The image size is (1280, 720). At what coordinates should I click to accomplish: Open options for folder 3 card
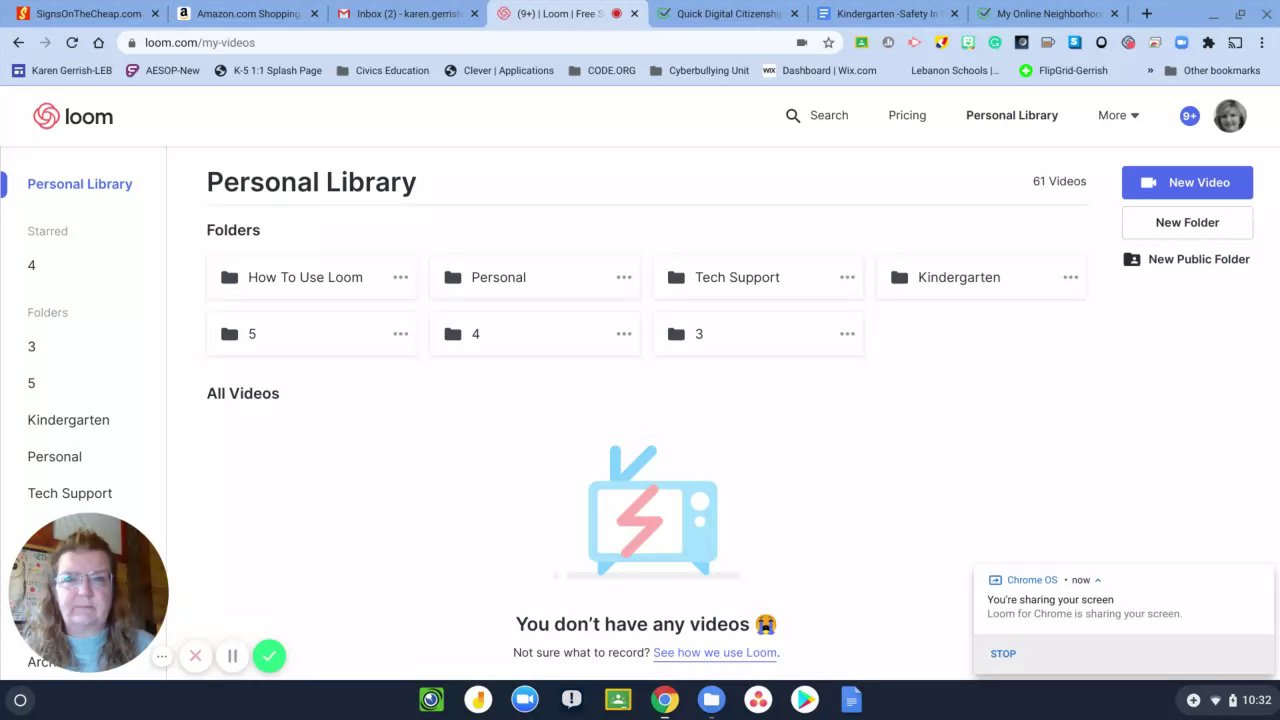click(847, 334)
